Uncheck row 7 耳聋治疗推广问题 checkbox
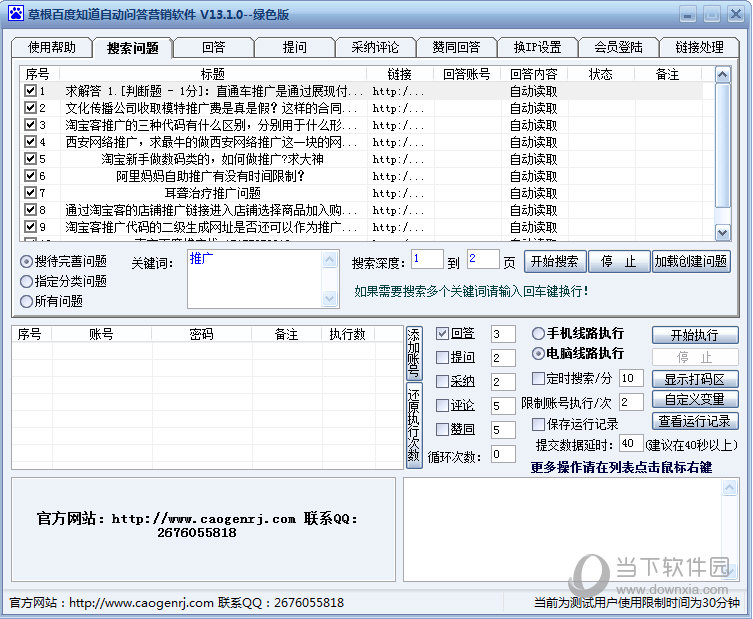The height and width of the screenshot is (619, 753). coord(30,193)
